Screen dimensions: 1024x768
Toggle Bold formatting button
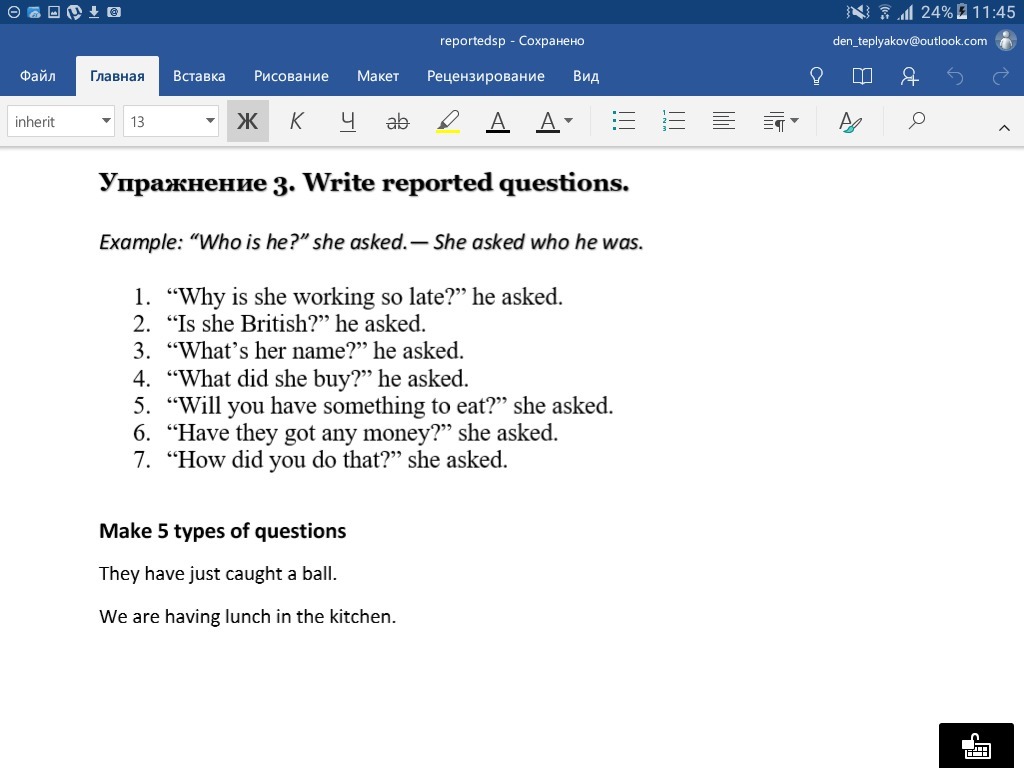(x=247, y=122)
